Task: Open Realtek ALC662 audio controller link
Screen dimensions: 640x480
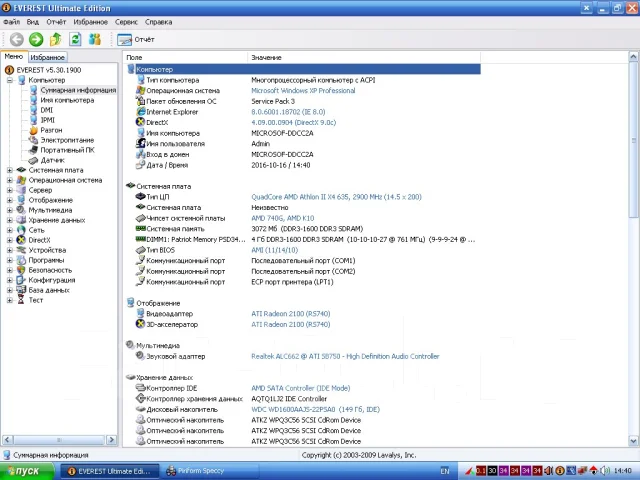Action: coord(345,356)
